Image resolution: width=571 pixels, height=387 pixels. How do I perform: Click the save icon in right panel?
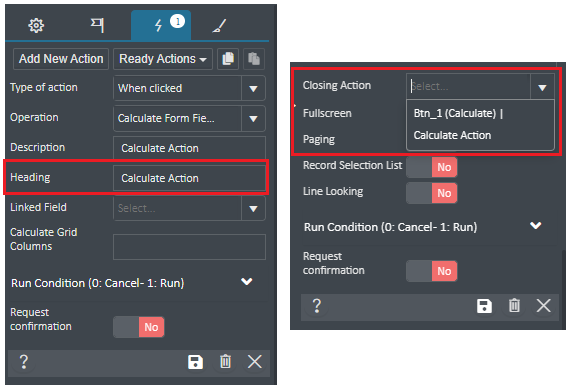(484, 306)
